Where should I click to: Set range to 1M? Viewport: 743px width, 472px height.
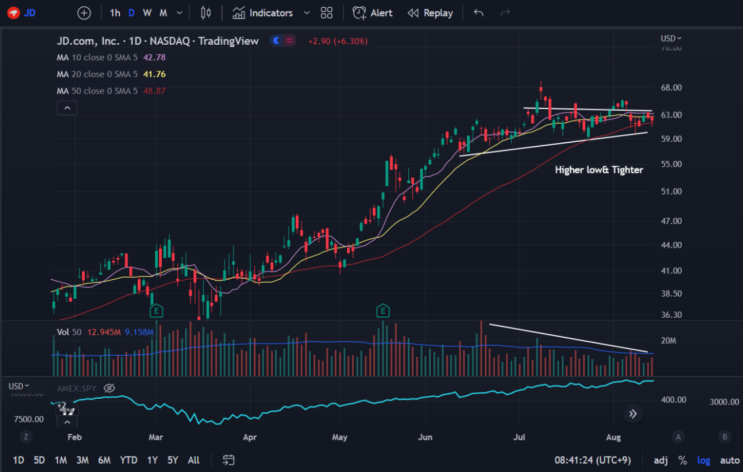click(x=61, y=460)
